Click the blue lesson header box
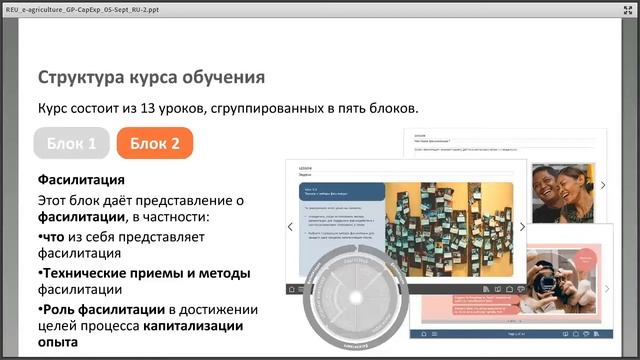This screenshot has width=640, height=360. pos(342,191)
